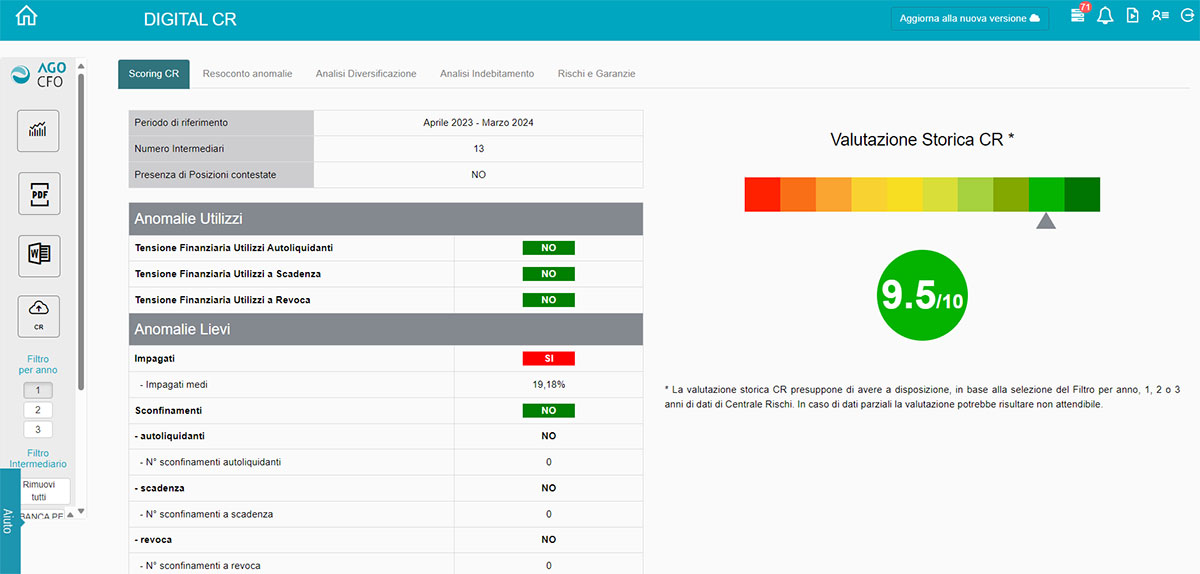Click the red segment of rating bar
This screenshot has height=574, width=1200.
coord(762,194)
